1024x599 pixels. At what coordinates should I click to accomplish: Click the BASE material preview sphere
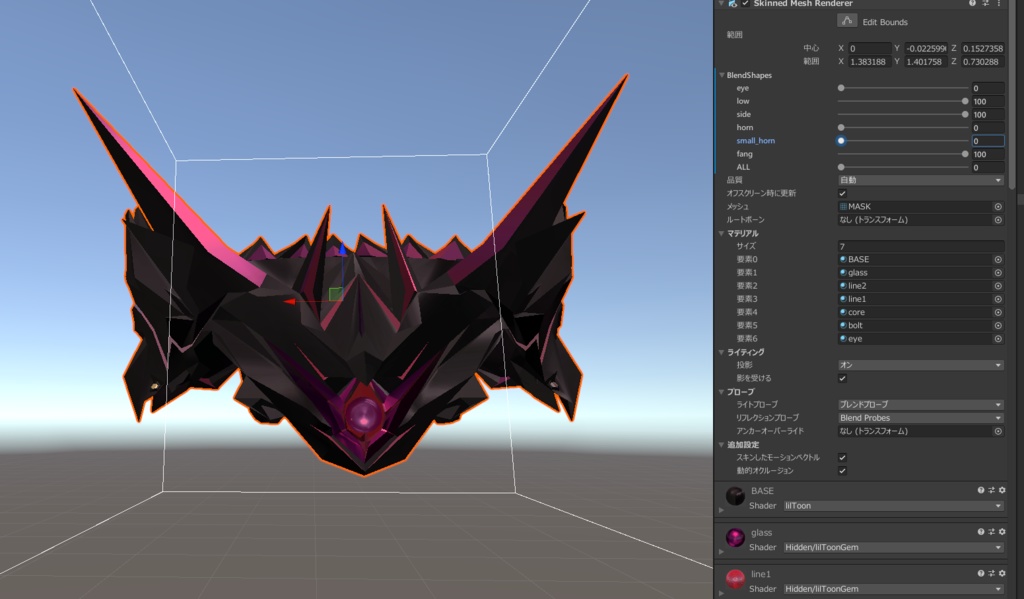735,496
